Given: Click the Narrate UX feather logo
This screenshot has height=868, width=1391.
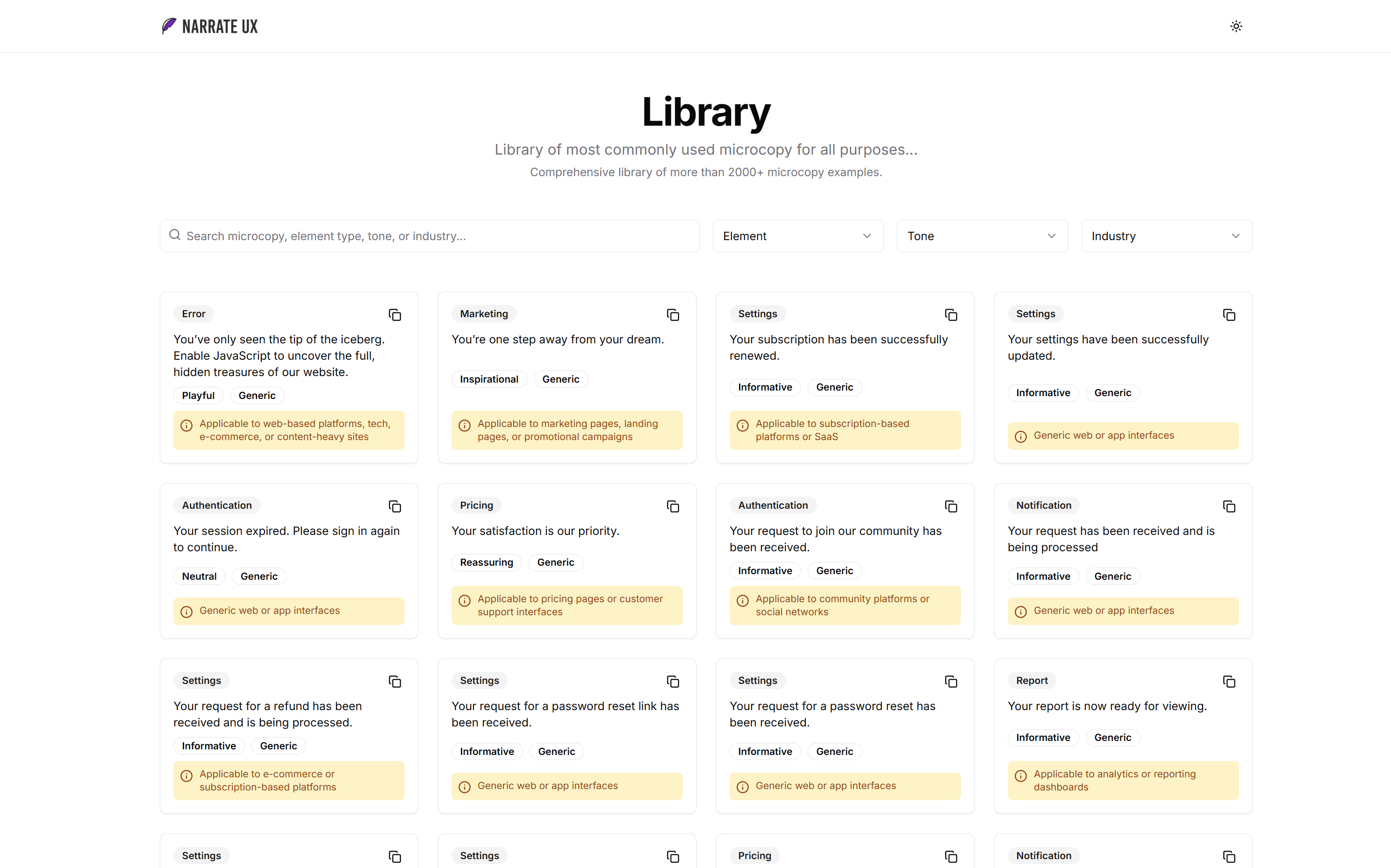Looking at the screenshot, I should 168,26.
